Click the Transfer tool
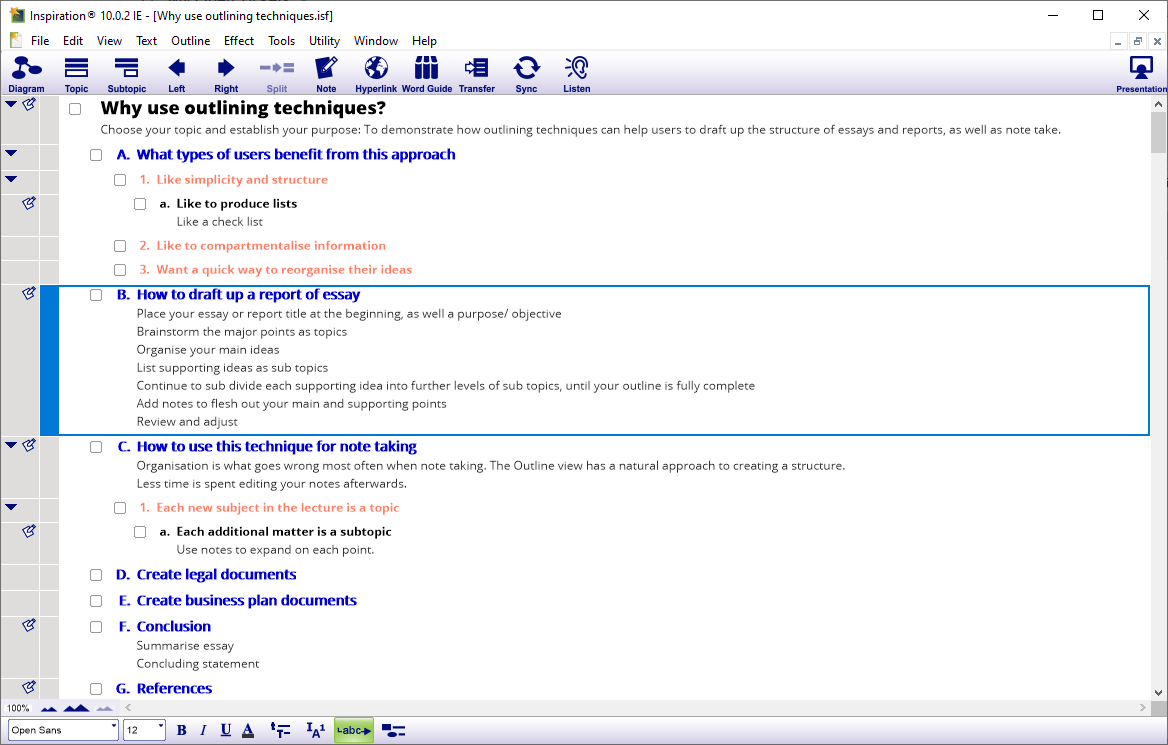The width and height of the screenshot is (1168, 745). click(x=477, y=74)
